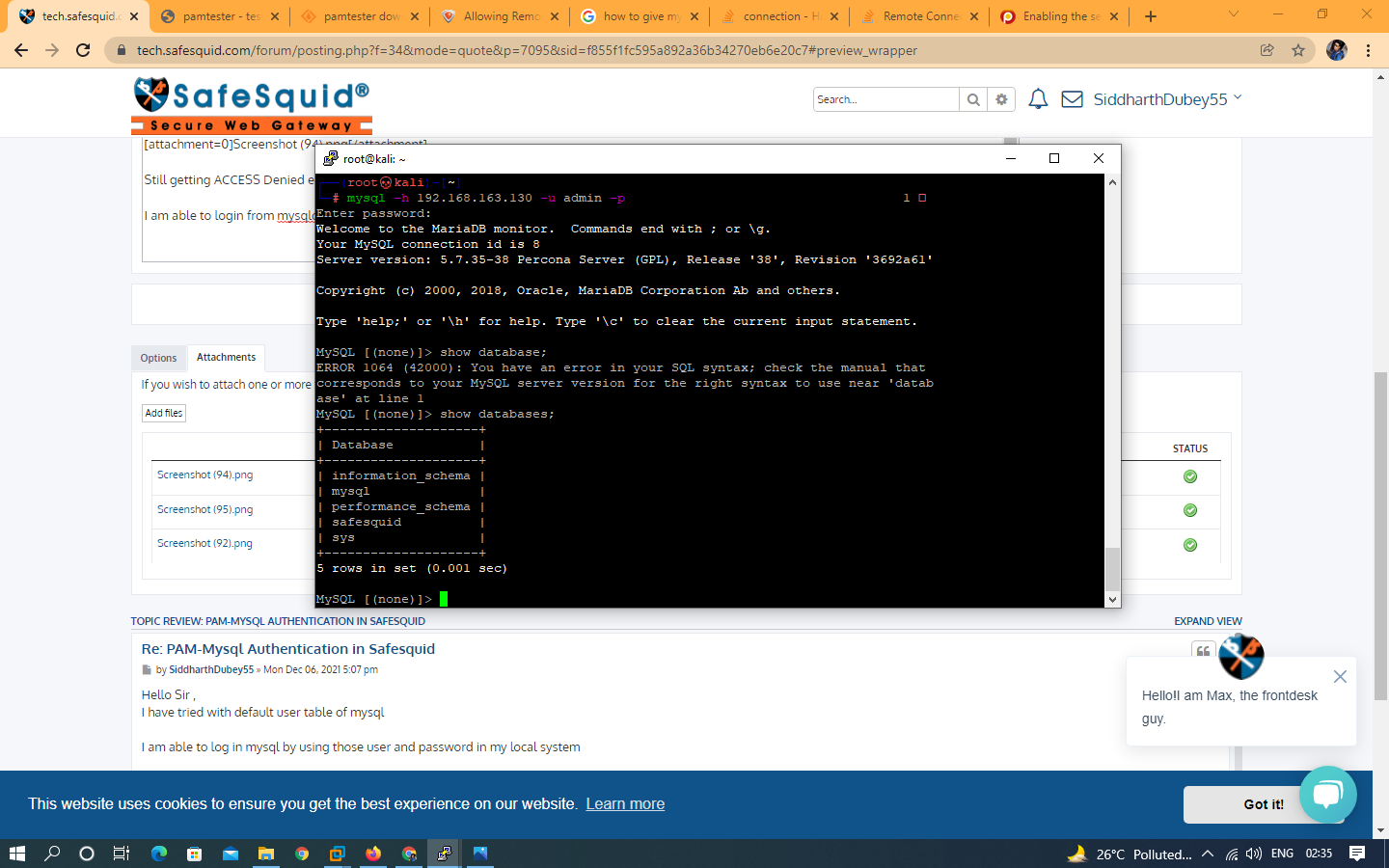1389x868 pixels.
Task: Expand SiddharthDubey55 user menu
Action: (1167, 98)
